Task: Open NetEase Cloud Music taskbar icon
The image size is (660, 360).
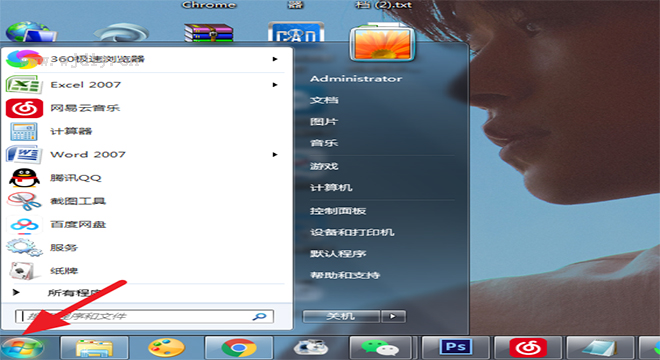Action: [528, 348]
